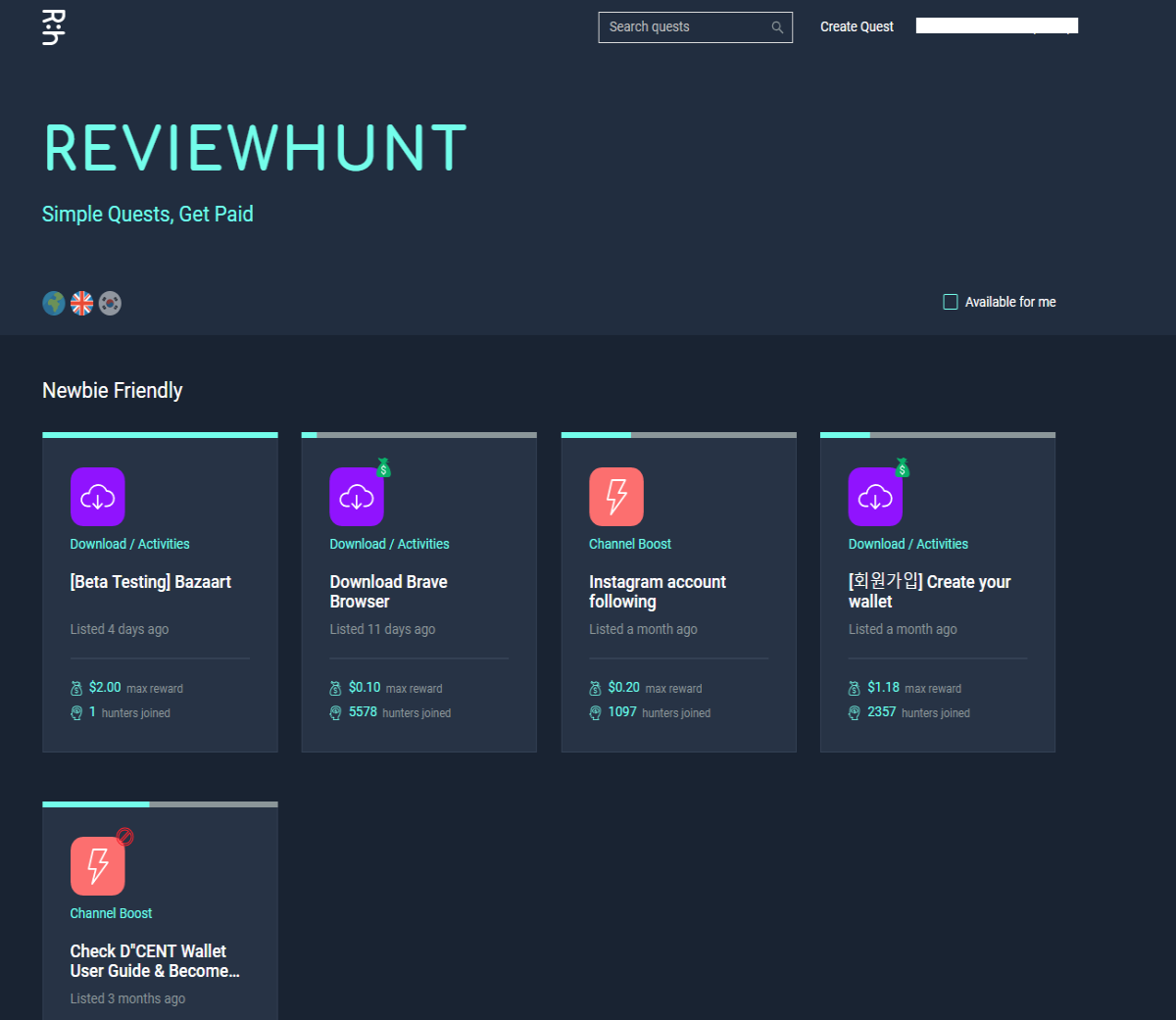Click the Bazaart purple download cloud icon
Viewport: 1176px width, 1020px height.
pos(98,497)
